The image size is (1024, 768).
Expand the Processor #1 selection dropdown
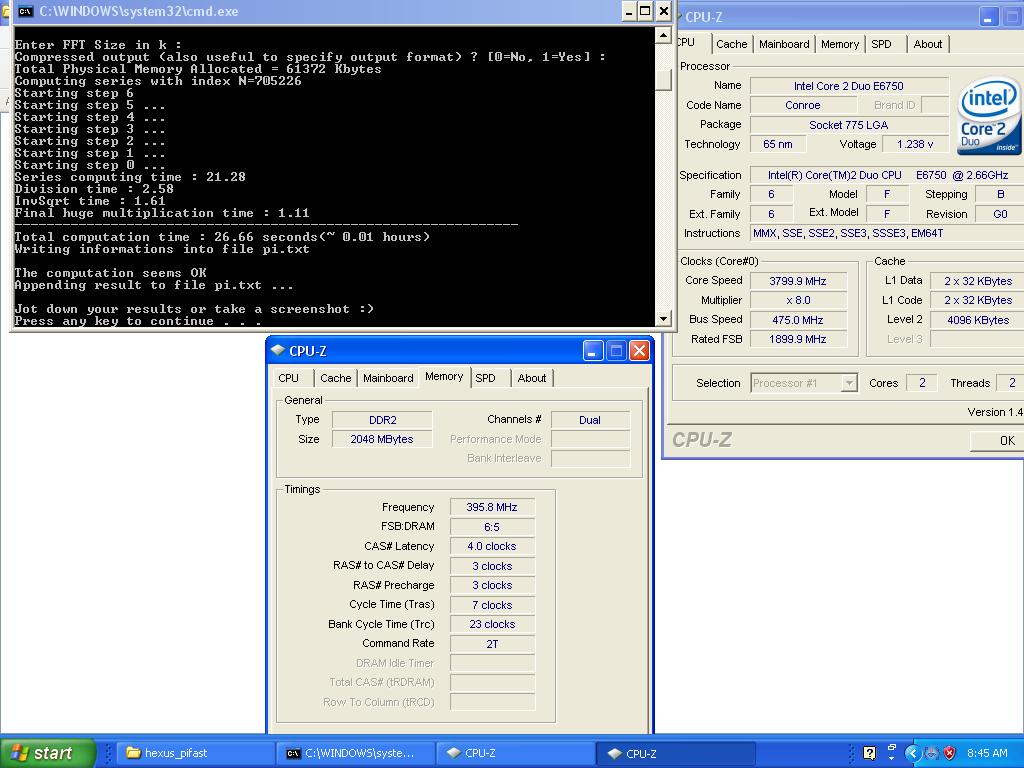click(x=848, y=383)
